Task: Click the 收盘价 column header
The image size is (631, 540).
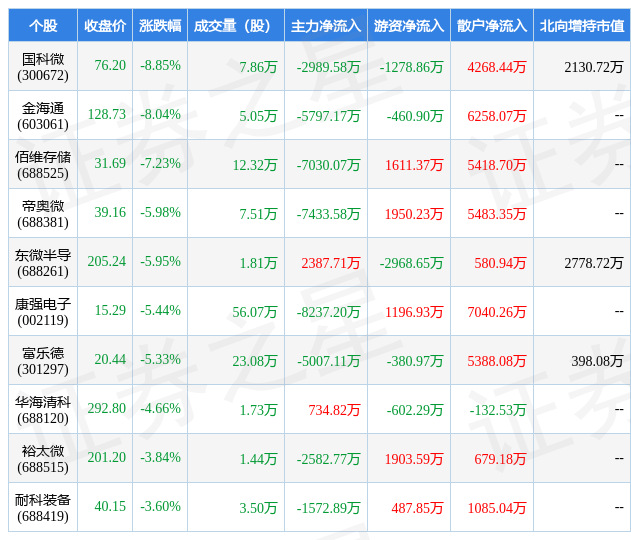Action: pos(105,26)
